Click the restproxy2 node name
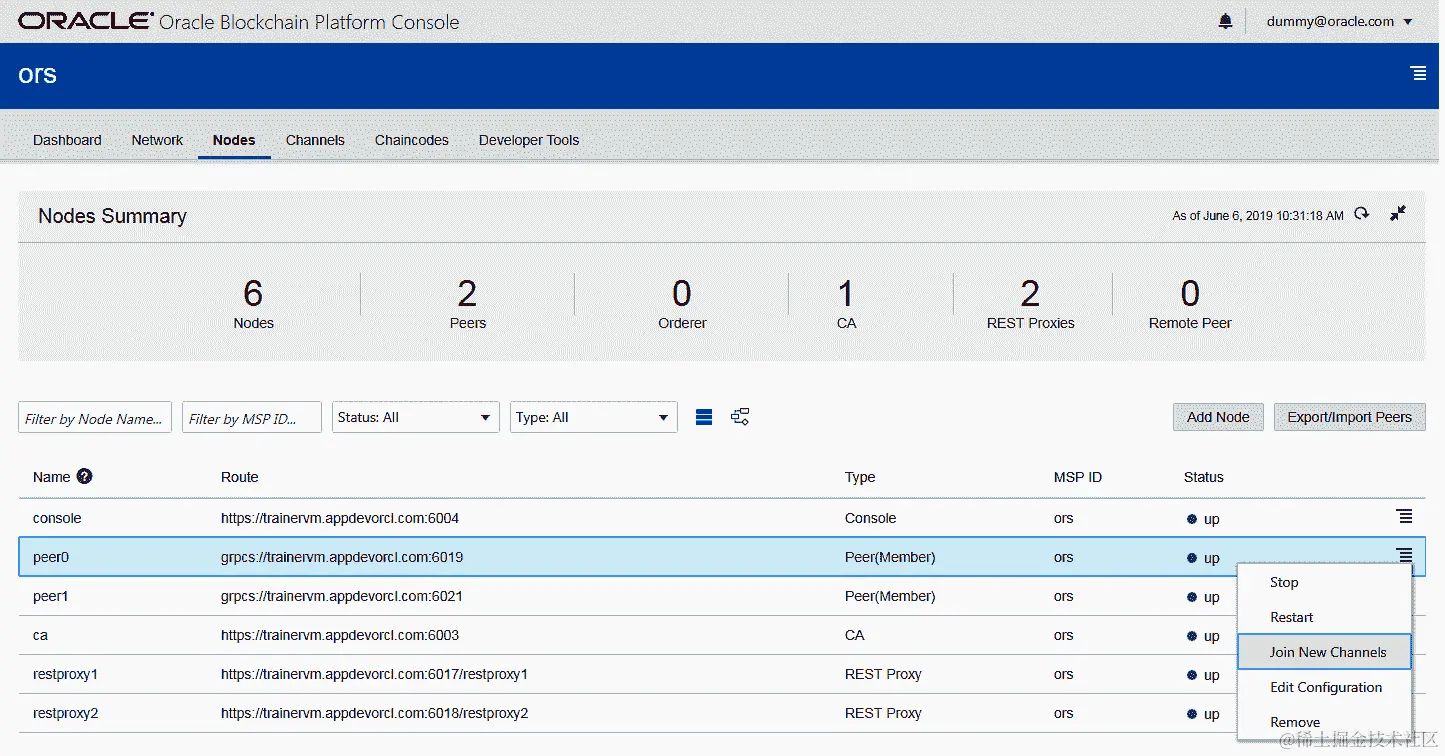This screenshot has width=1445, height=756. coord(66,713)
